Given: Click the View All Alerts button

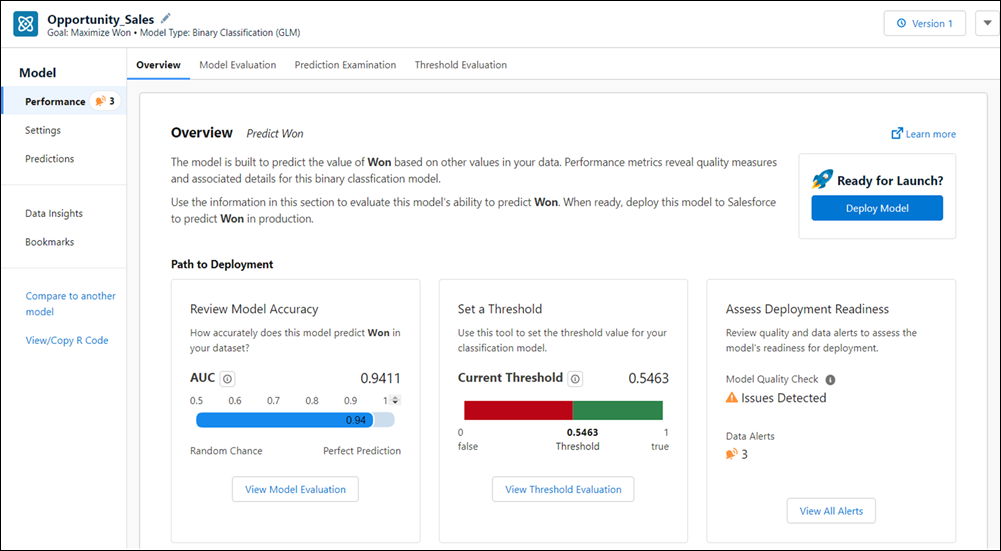Looking at the screenshot, I should pos(831,511).
